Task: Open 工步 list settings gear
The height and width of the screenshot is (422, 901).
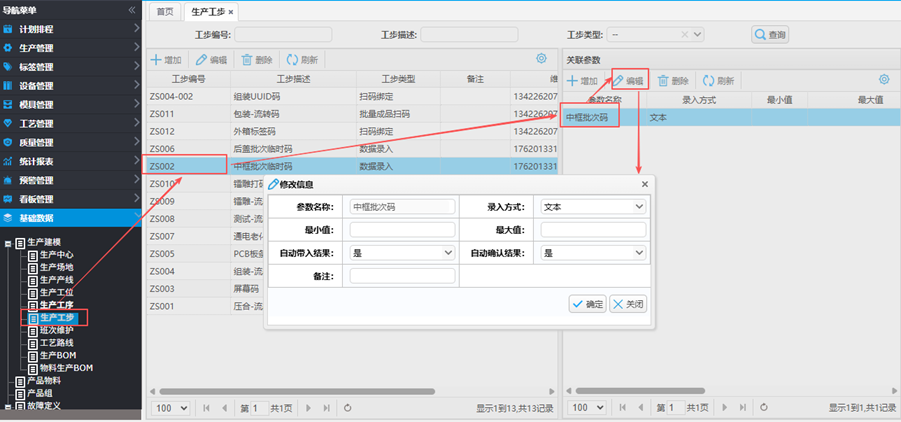Action: pos(541,58)
